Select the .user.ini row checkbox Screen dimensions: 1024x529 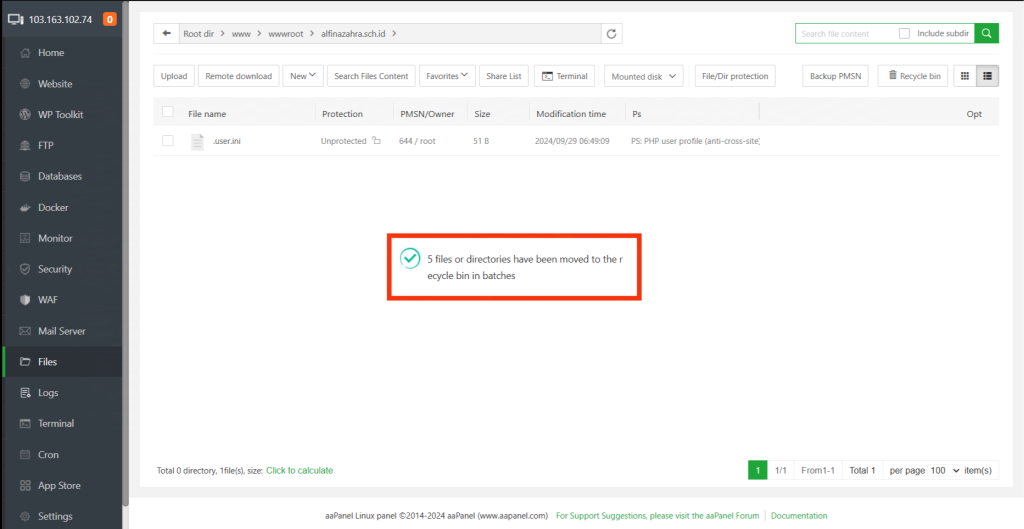click(168, 141)
